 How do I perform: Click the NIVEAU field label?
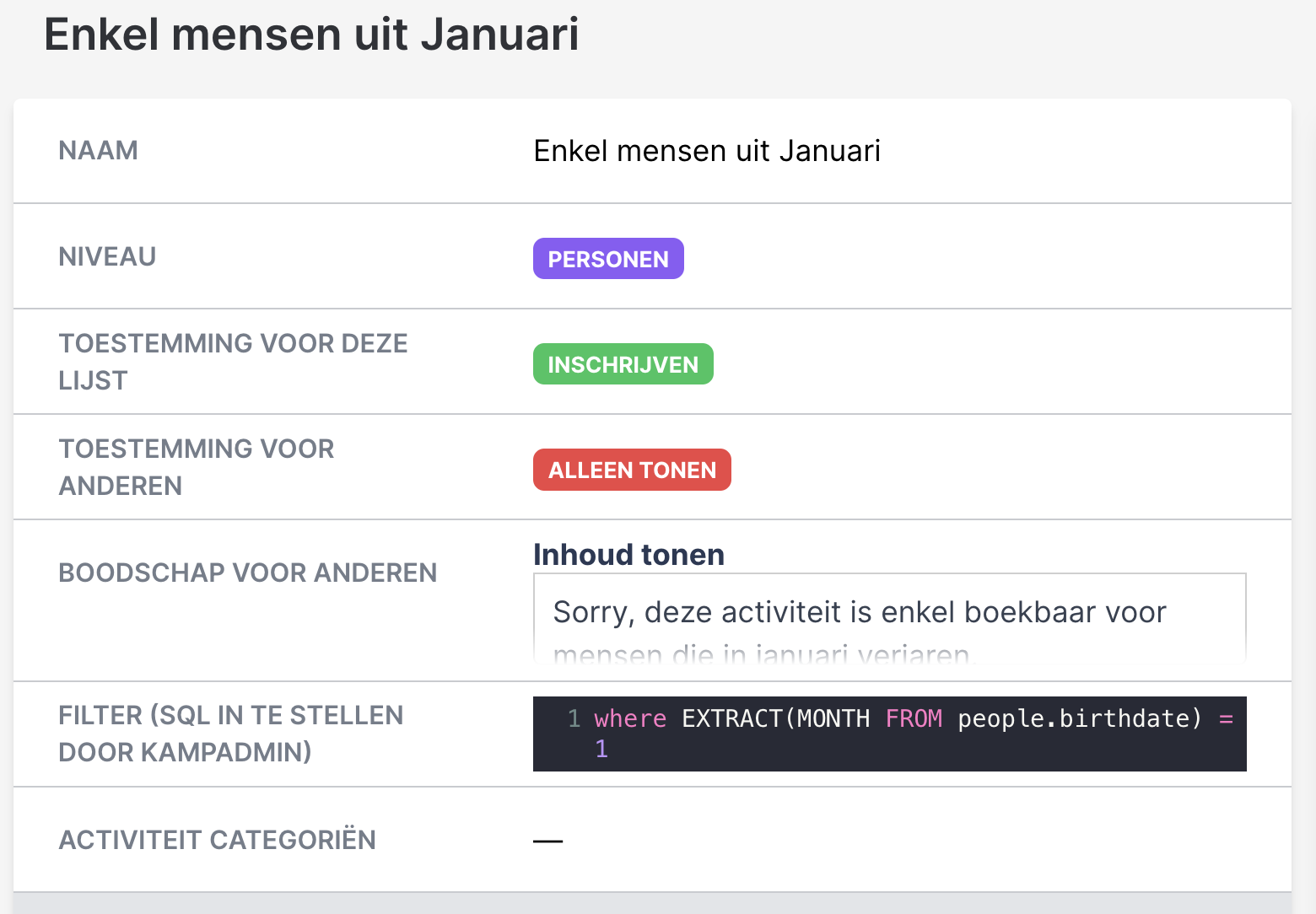tap(107, 256)
